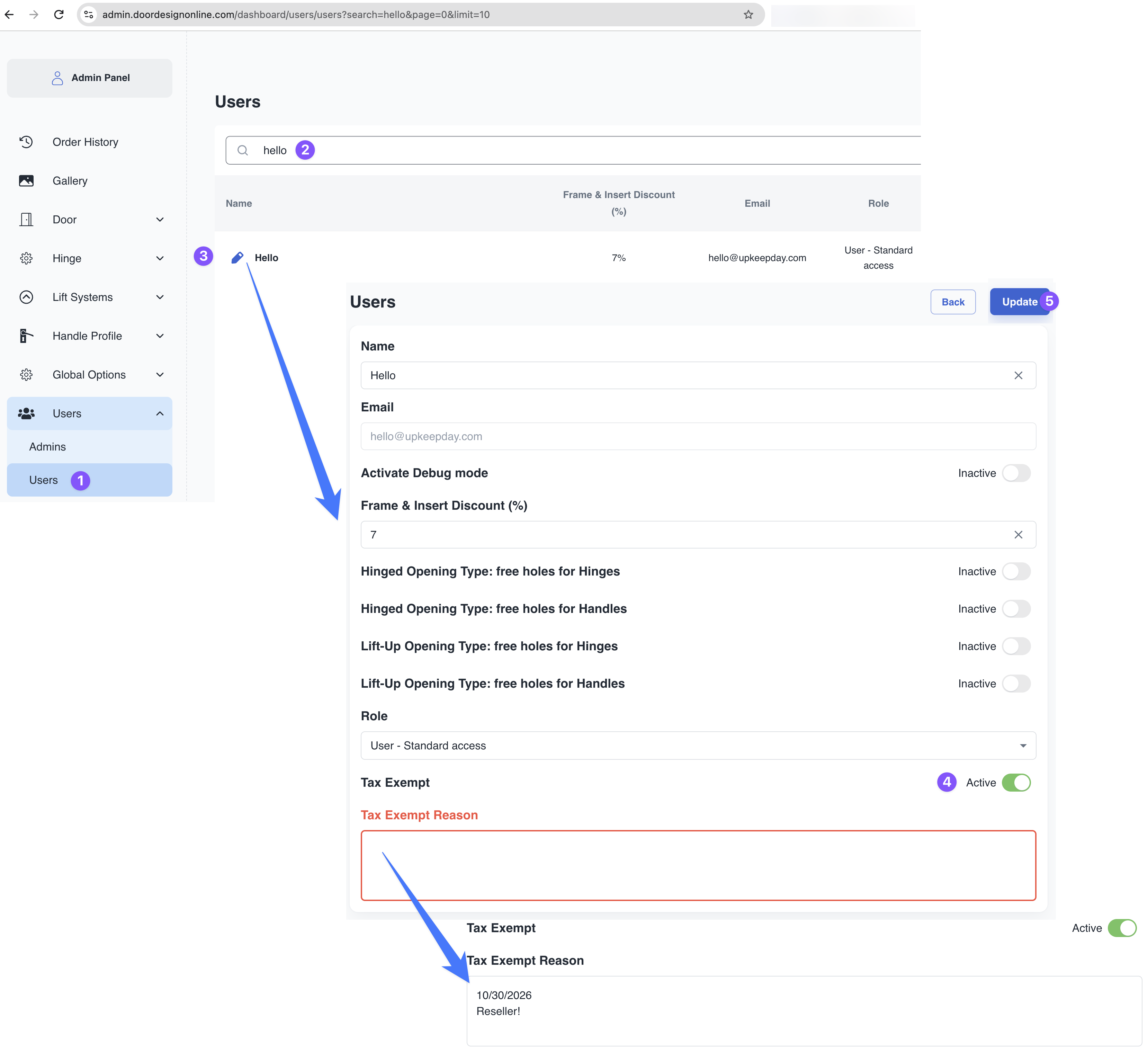Toggle Activate Debug mode switch
The height and width of the screenshot is (1052, 1148).
click(1016, 473)
